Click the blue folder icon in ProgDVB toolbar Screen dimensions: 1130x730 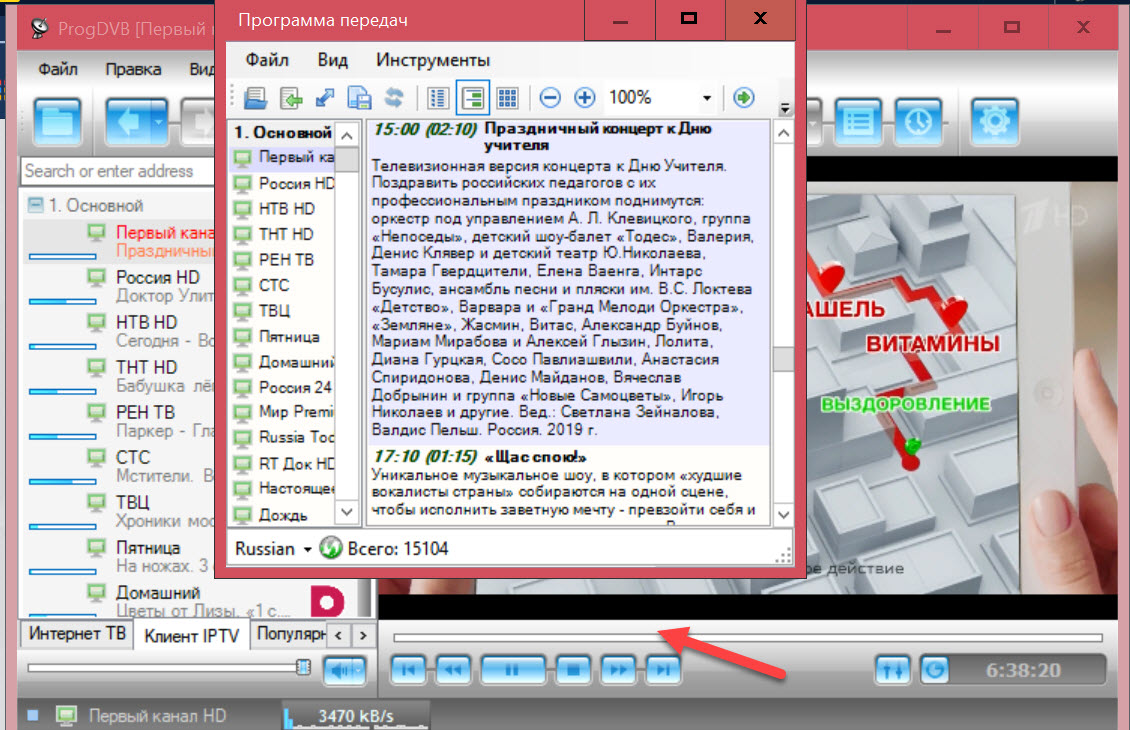point(58,121)
